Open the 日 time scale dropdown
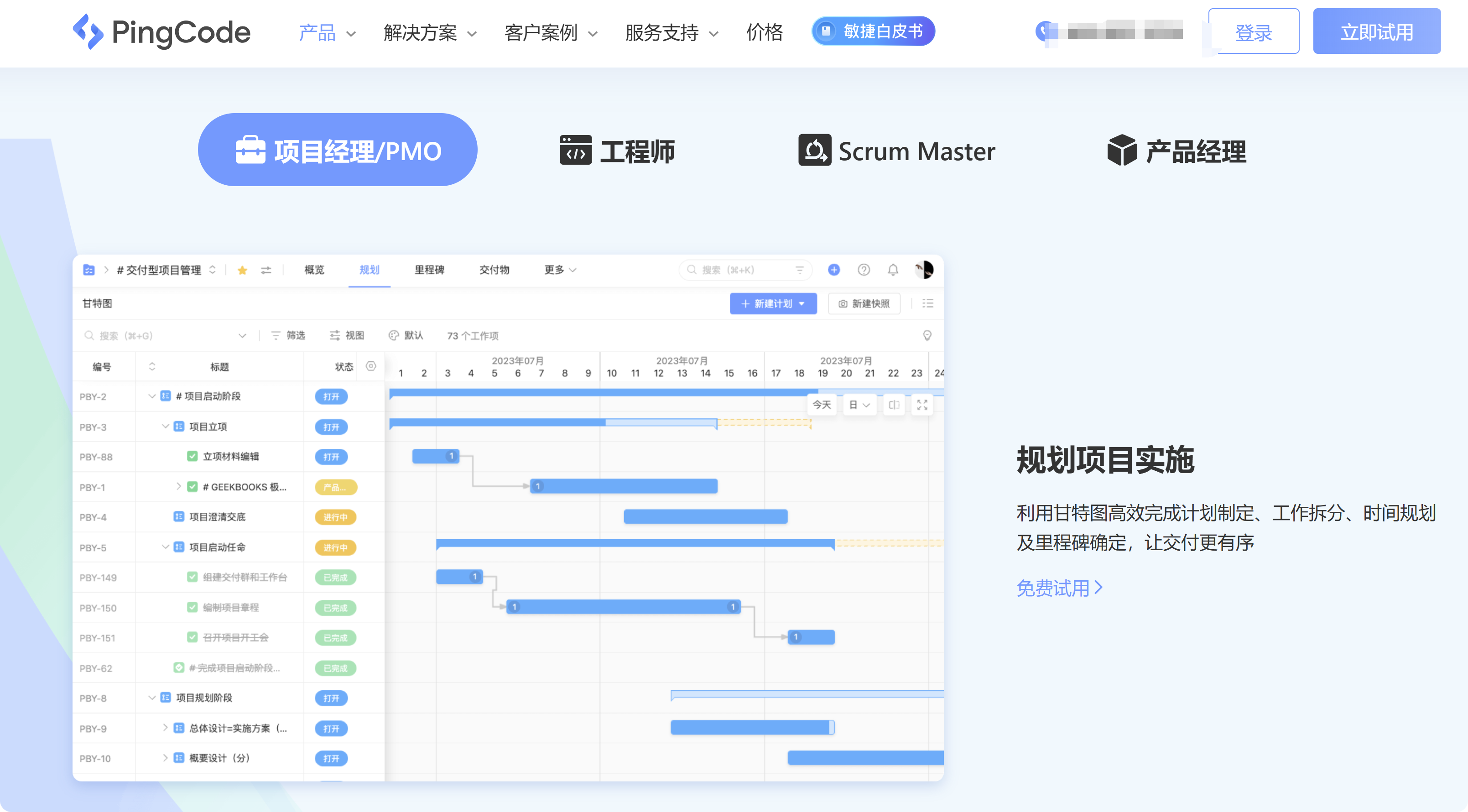This screenshot has height=812, width=1468. [859, 405]
